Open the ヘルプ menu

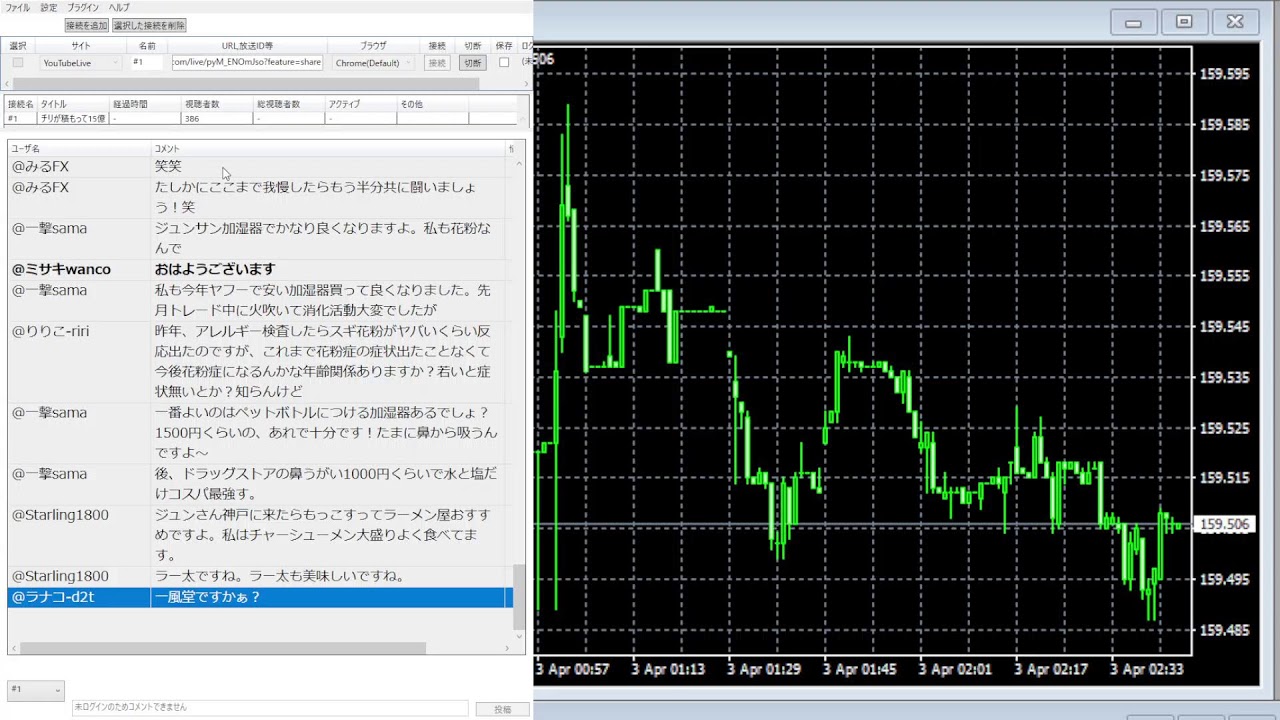point(119,7)
